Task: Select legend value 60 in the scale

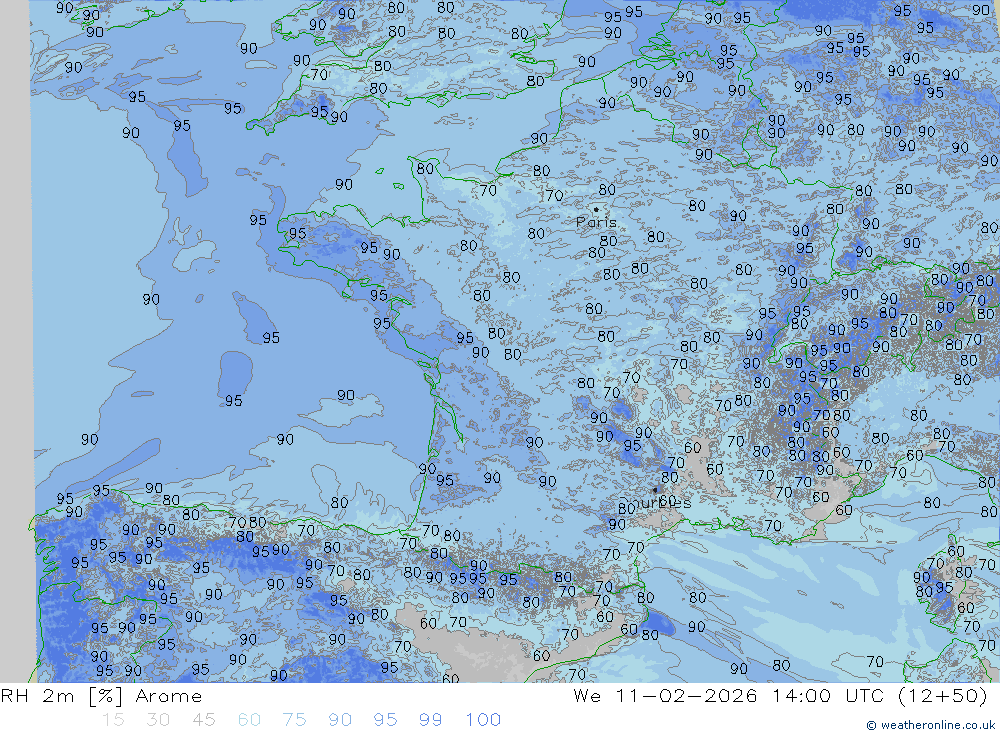Action: click(249, 720)
